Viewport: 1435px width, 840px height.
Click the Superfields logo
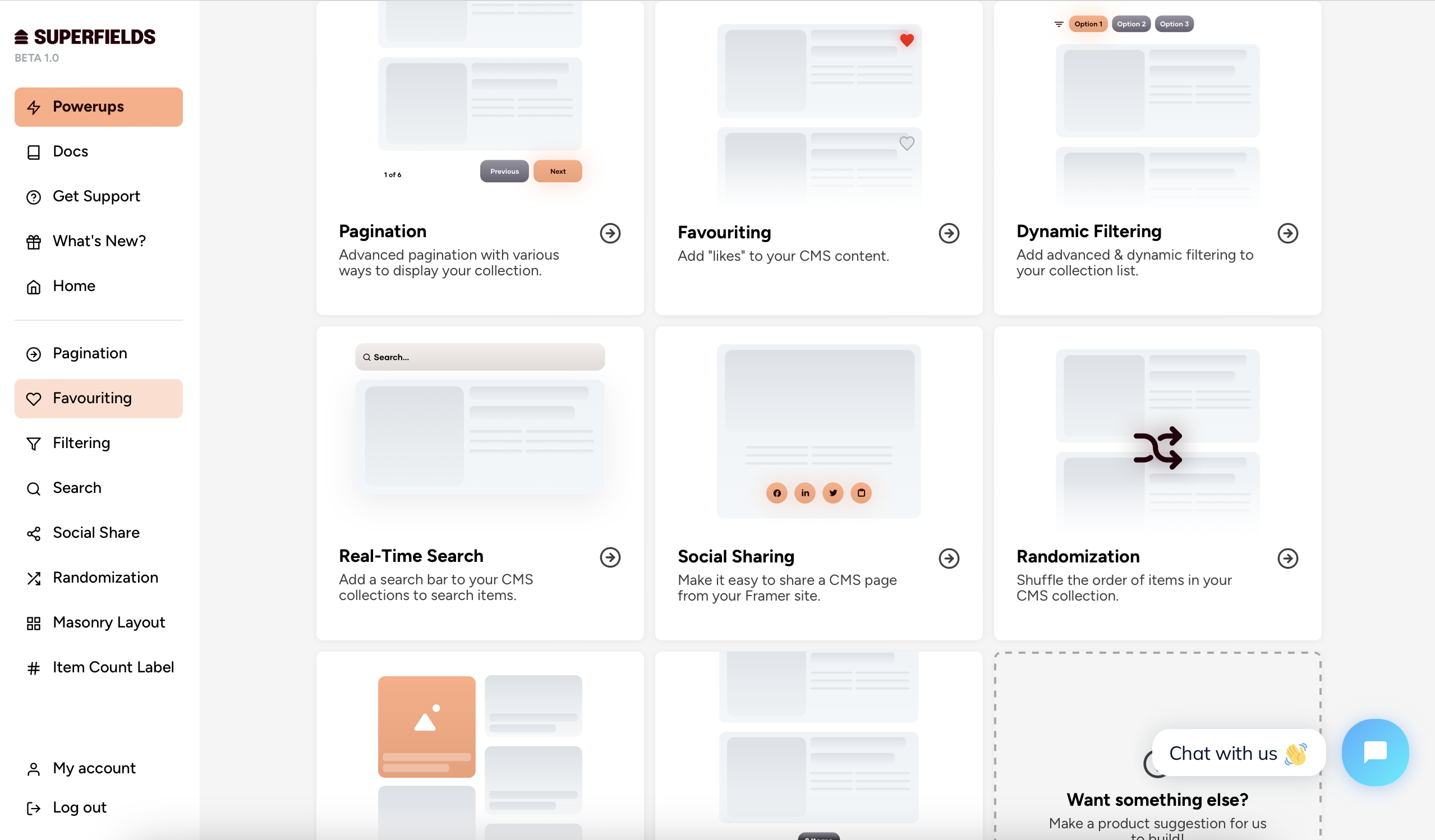[85, 37]
